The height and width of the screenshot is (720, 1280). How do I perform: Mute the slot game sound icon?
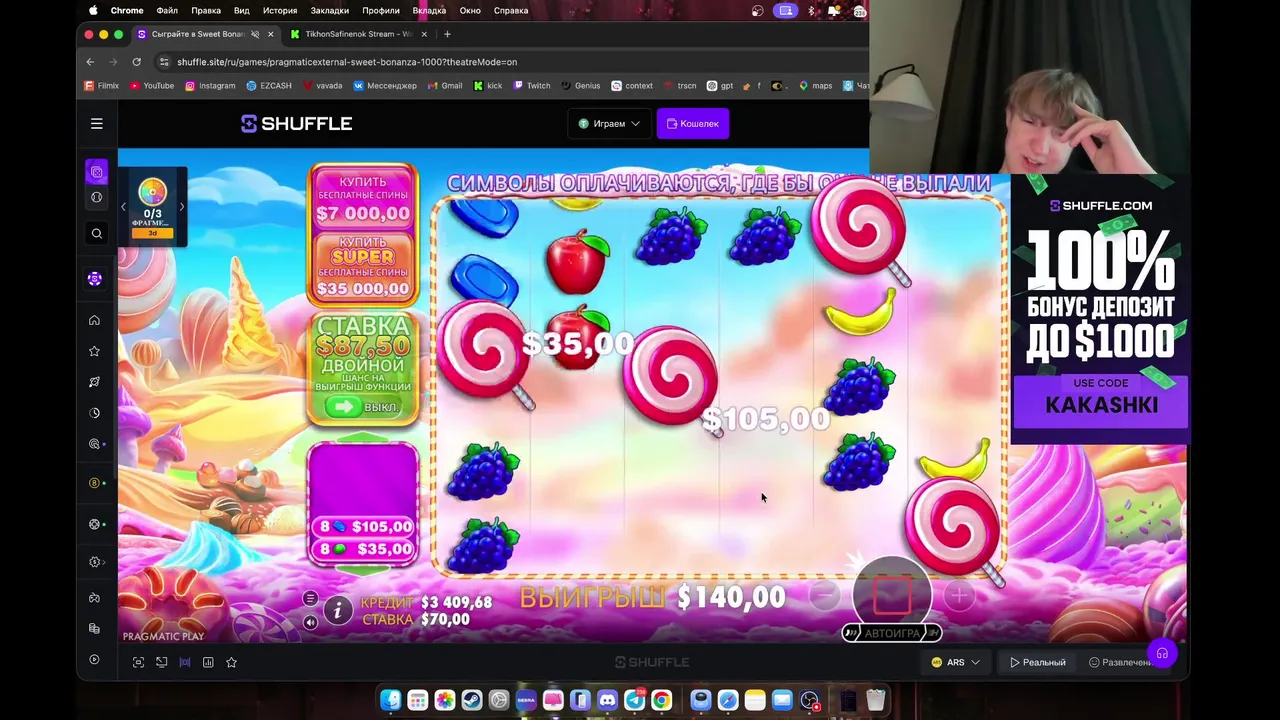310,622
